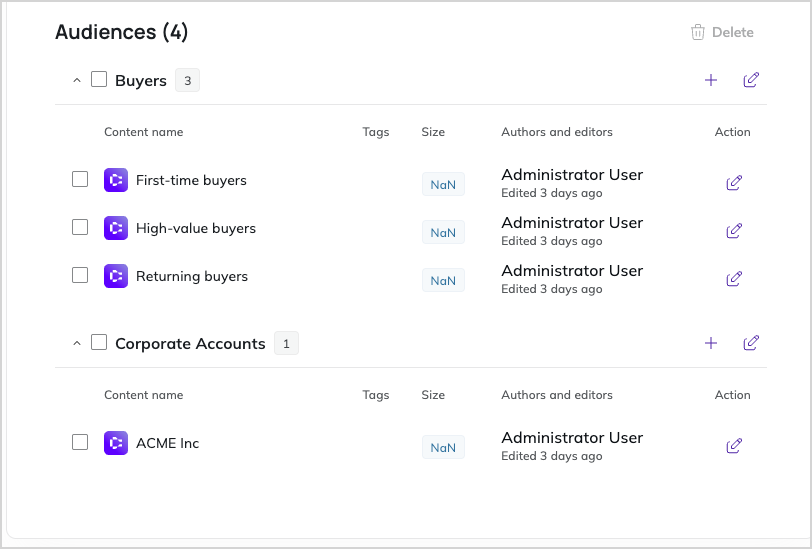Click Administrator User in First-time buyers row

coord(572,175)
